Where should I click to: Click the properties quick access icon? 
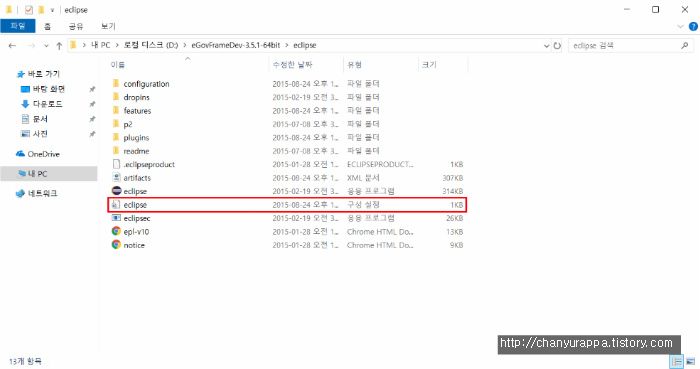29,9
